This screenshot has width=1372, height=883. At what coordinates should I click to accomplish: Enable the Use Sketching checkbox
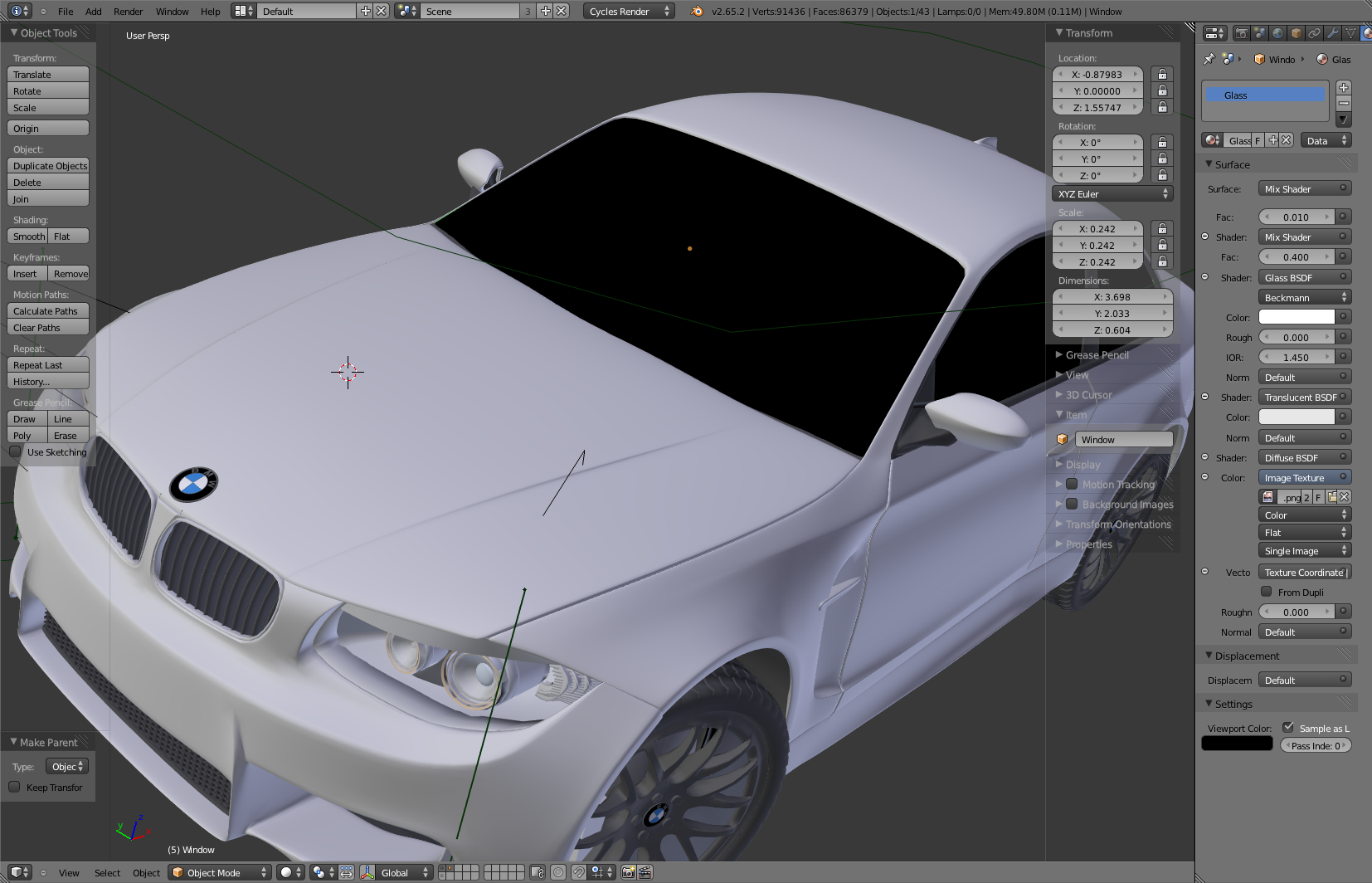pos(15,452)
